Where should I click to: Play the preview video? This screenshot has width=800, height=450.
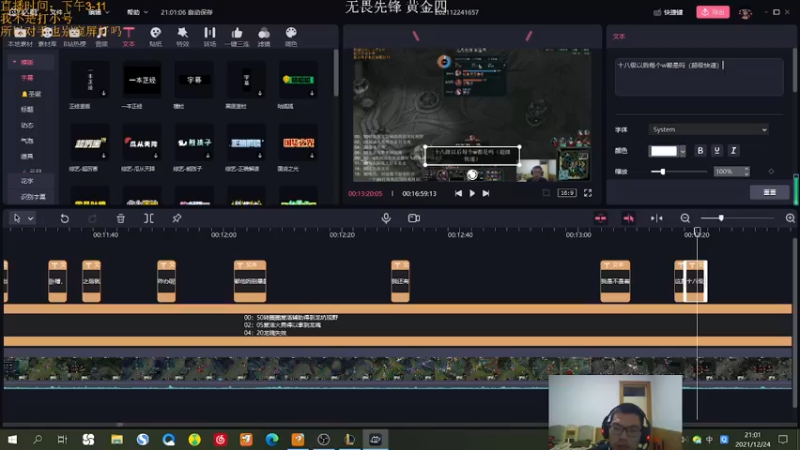pyautogui.click(x=472, y=193)
